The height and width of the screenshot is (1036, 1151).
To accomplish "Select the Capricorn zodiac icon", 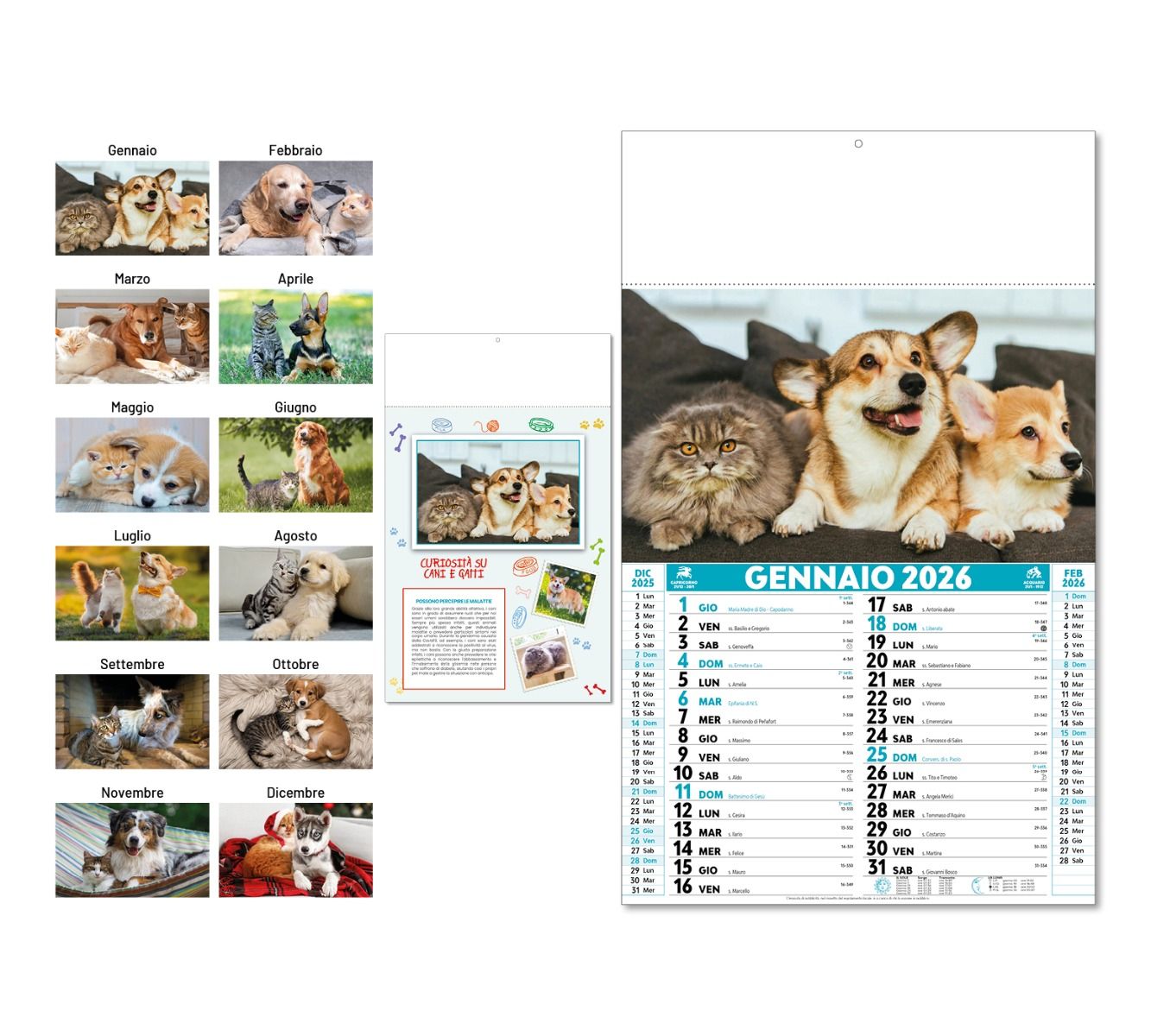I will 683,574.
